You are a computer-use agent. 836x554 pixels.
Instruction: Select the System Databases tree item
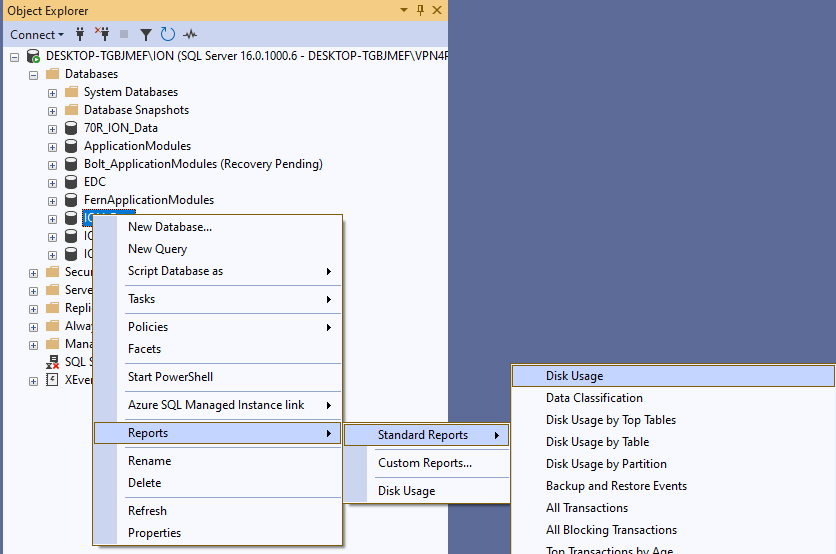[x=131, y=92]
